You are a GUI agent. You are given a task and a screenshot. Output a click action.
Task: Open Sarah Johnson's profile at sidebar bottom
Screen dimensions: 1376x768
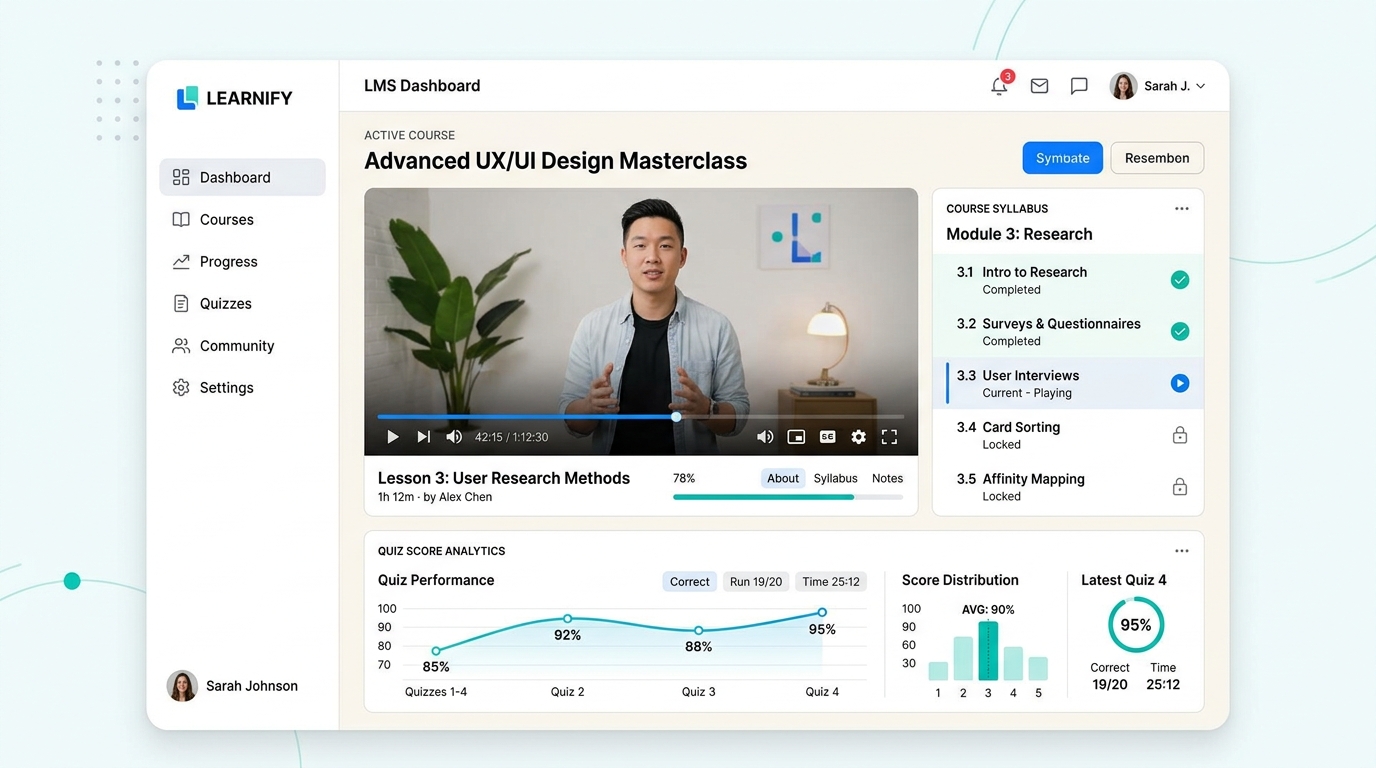coord(232,686)
